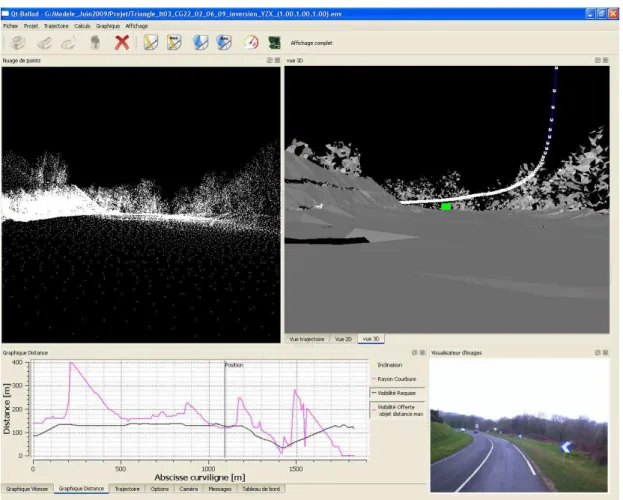
Task: Click the greyed tree-shaped toolbar icon
Action: pyautogui.click(x=95, y=43)
